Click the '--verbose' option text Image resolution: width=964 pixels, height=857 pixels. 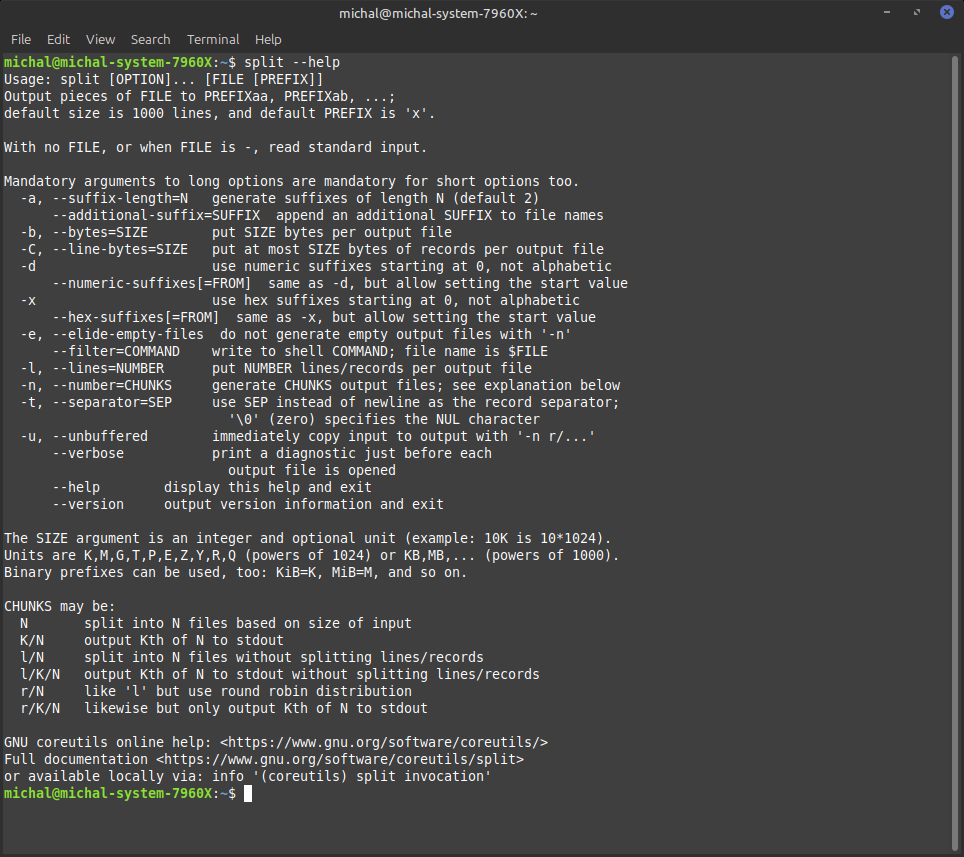[88, 453]
